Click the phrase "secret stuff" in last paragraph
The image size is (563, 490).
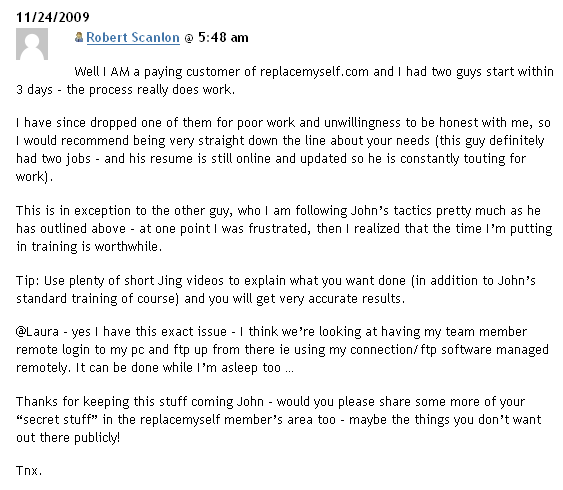(x=57, y=419)
